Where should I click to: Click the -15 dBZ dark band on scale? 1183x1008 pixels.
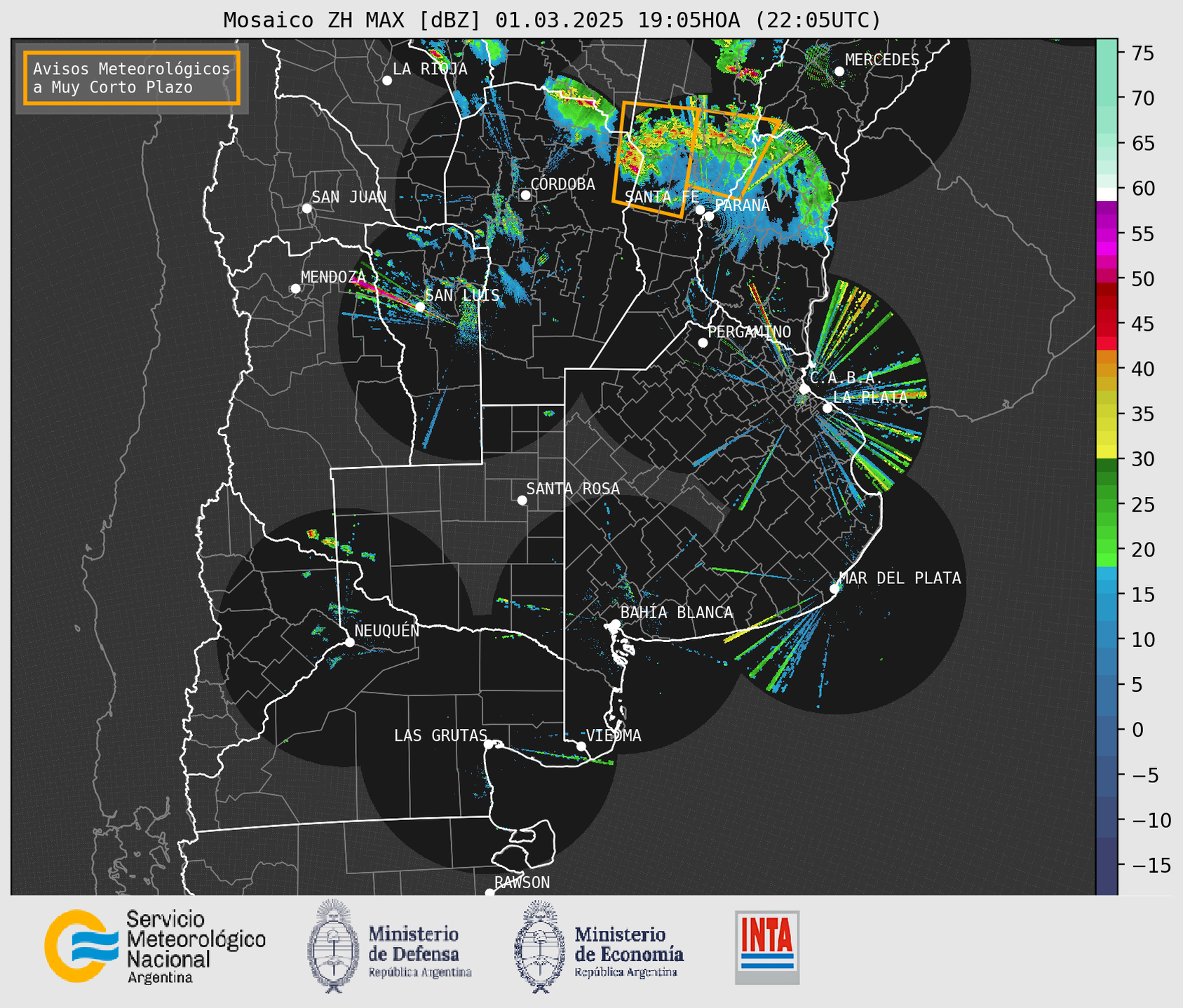coord(1107,865)
